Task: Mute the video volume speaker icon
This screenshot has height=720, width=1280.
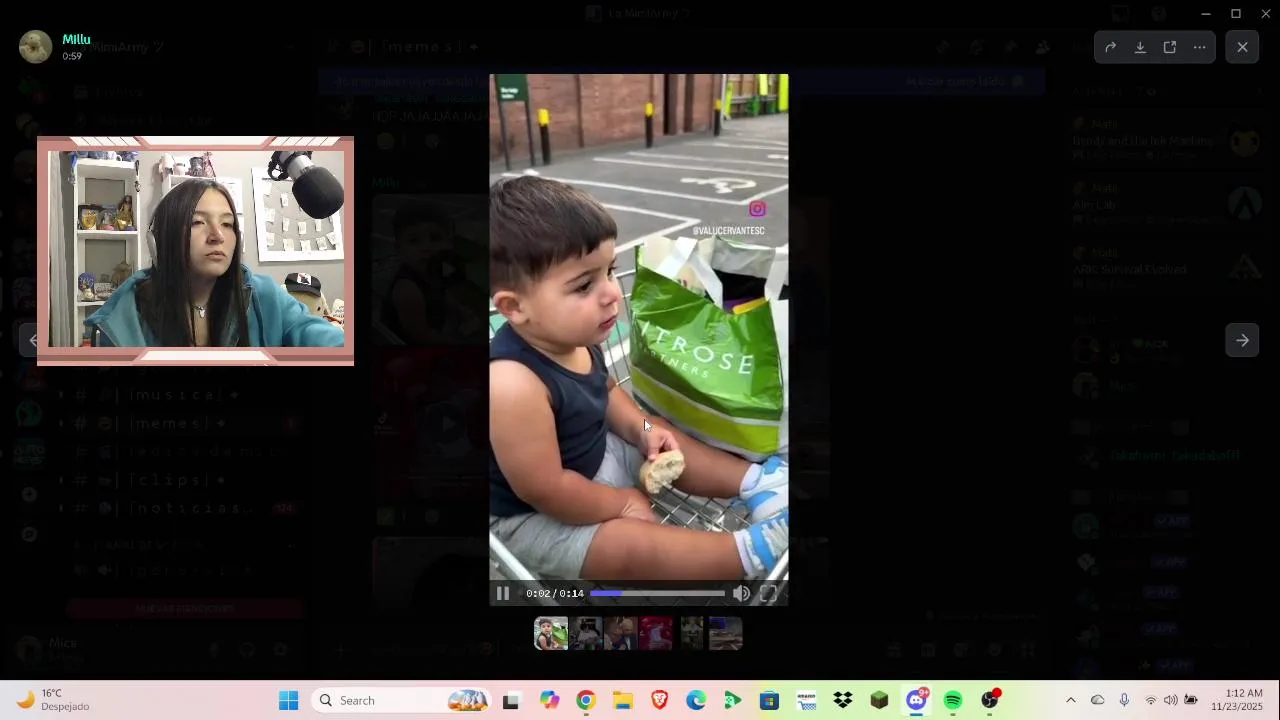Action: (x=741, y=593)
